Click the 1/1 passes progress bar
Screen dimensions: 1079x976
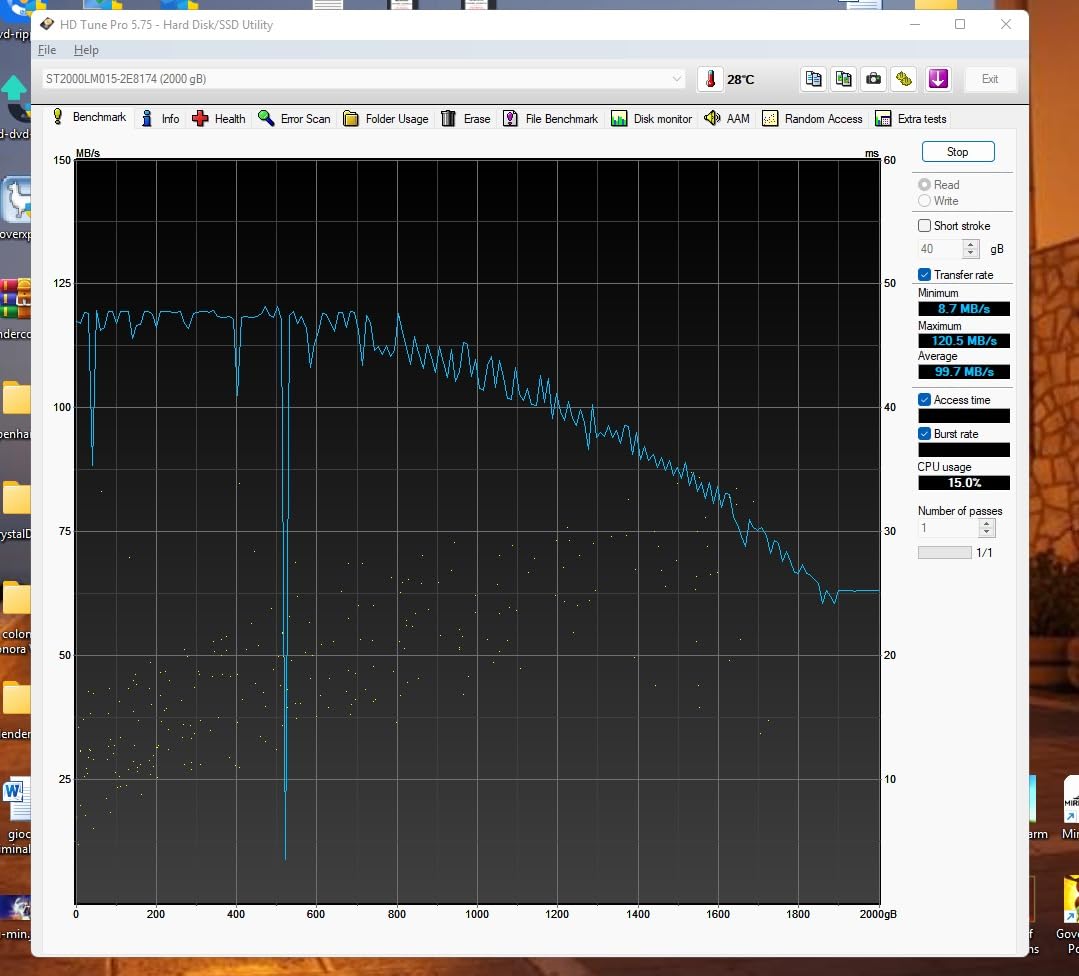[945, 553]
